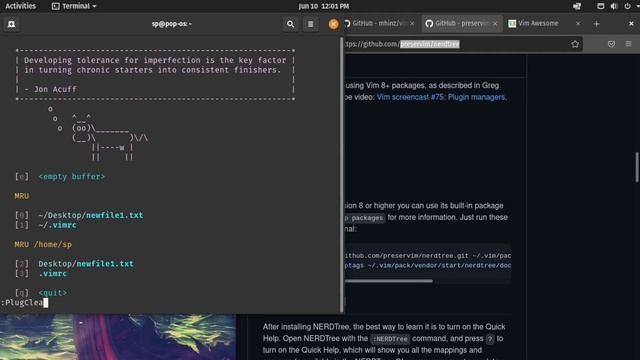The image size is (640, 360).
Task: Click the MRU /home/sp heading
Action: (43, 244)
